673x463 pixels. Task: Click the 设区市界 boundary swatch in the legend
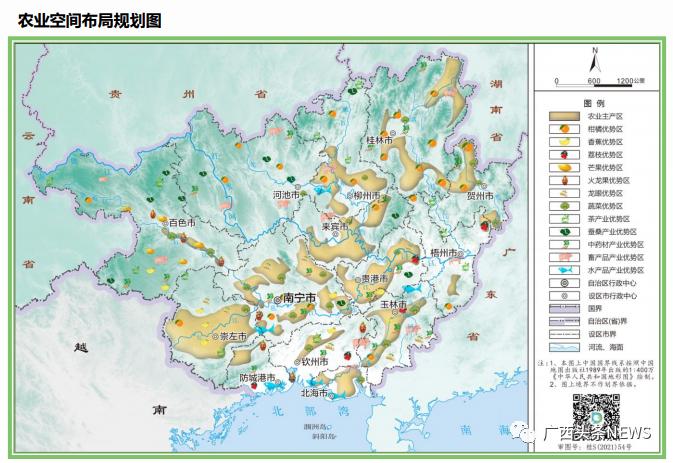(x=564, y=334)
